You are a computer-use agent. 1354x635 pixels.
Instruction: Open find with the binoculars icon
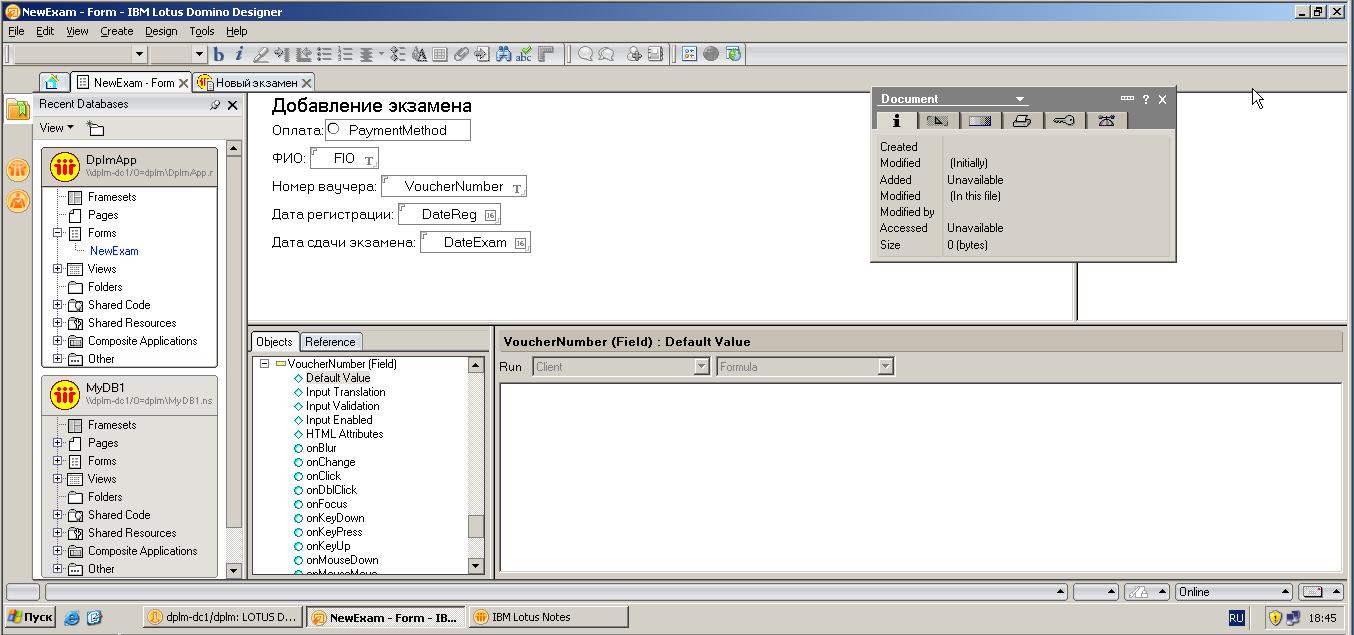[503, 54]
